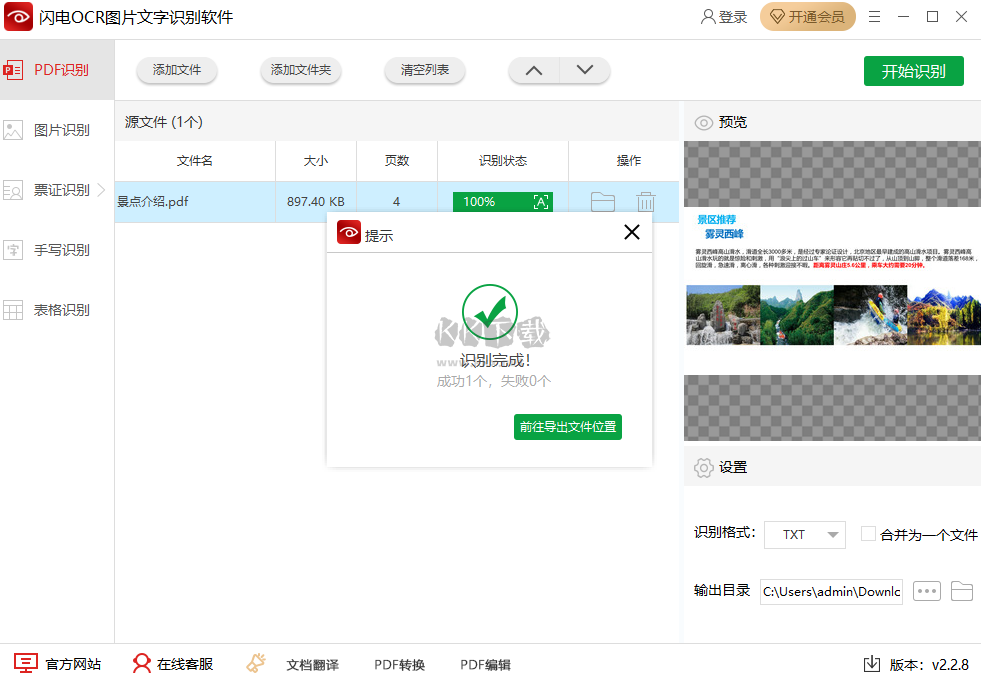Image resolution: width=981 pixels, height=678 pixels.
Task: Open output directory folder icon
Action: point(961,591)
